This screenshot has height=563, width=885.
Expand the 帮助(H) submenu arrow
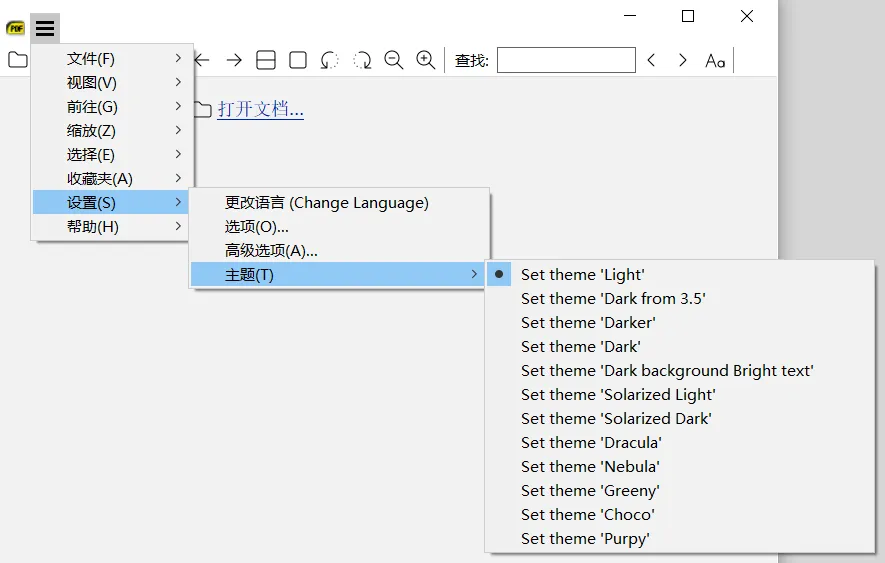click(178, 226)
